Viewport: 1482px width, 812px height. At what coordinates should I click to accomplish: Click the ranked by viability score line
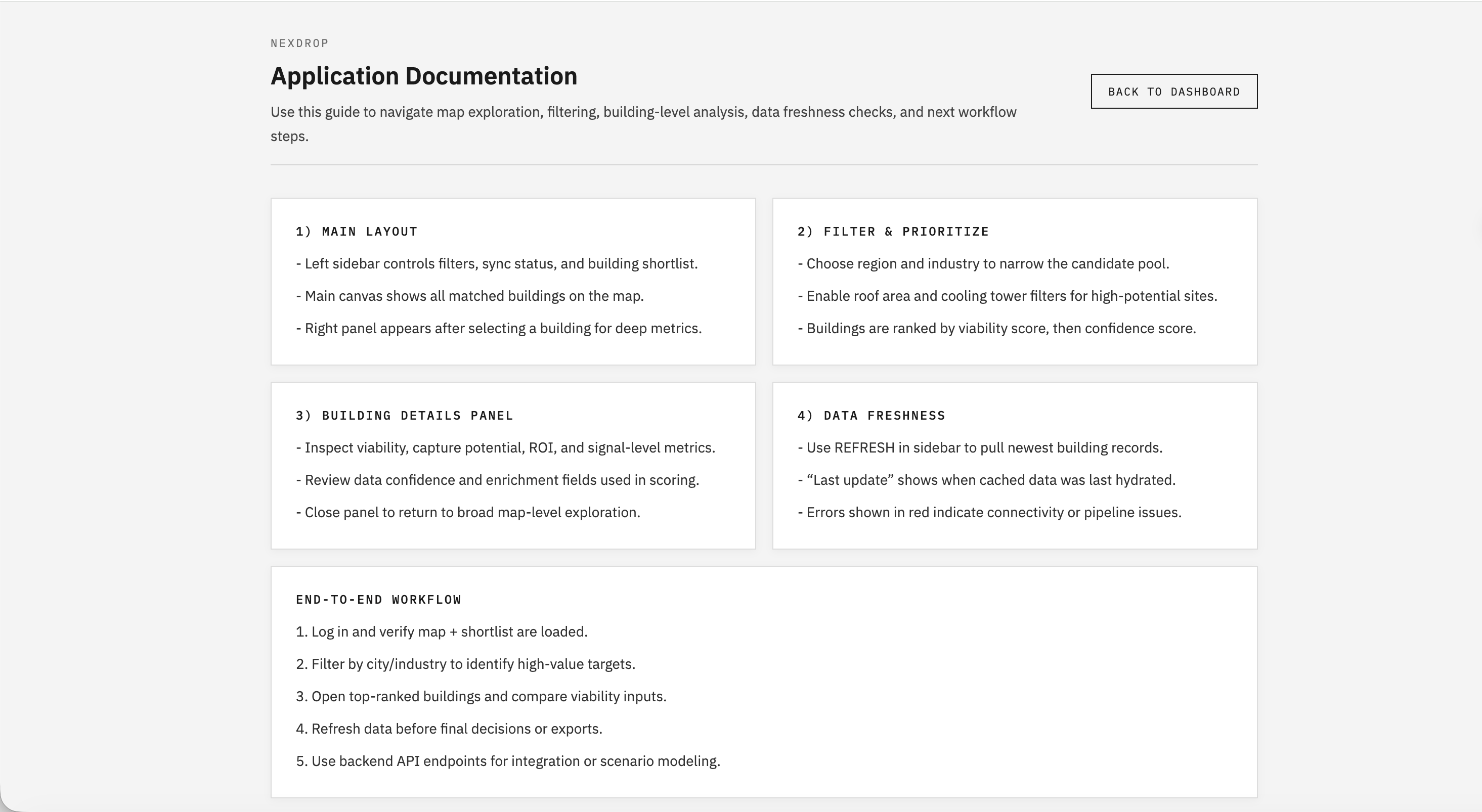coord(996,328)
